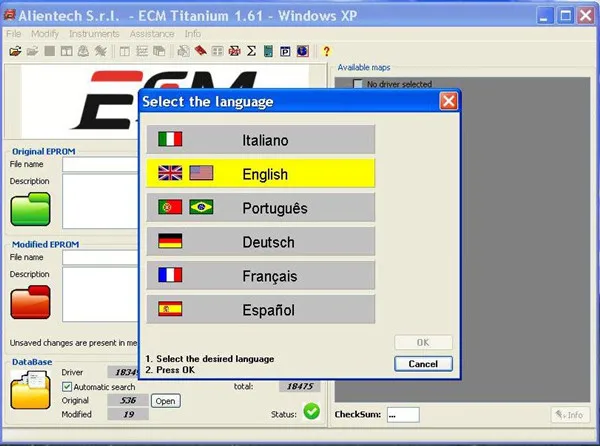Click the Modified EPROM File name field

coord(100,257)
